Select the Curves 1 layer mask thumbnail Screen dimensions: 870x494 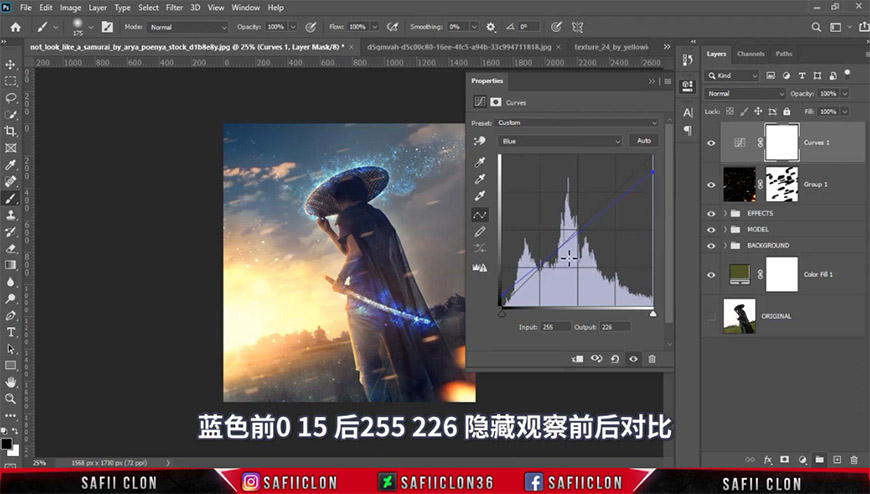pyautogui.click(x=781, y=143)
